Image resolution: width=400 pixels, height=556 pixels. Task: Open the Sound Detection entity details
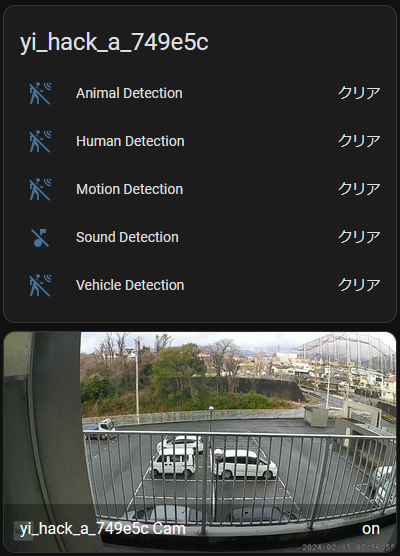[x=127, y=237]
